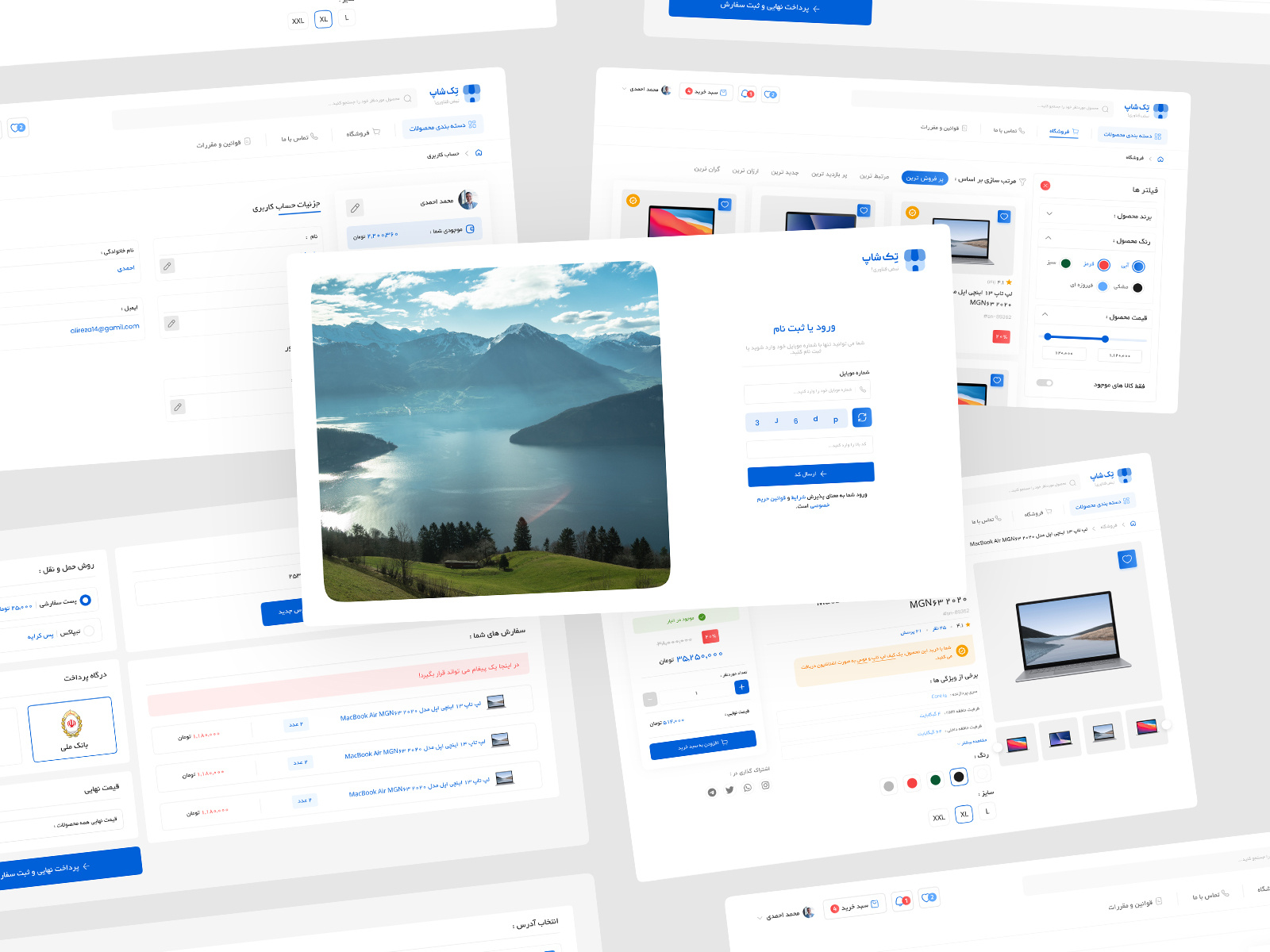Click افزودن به سبد خرید button
Image resolution: width=1270 pixels, height=952 pixels.
(x=702, y=745)
